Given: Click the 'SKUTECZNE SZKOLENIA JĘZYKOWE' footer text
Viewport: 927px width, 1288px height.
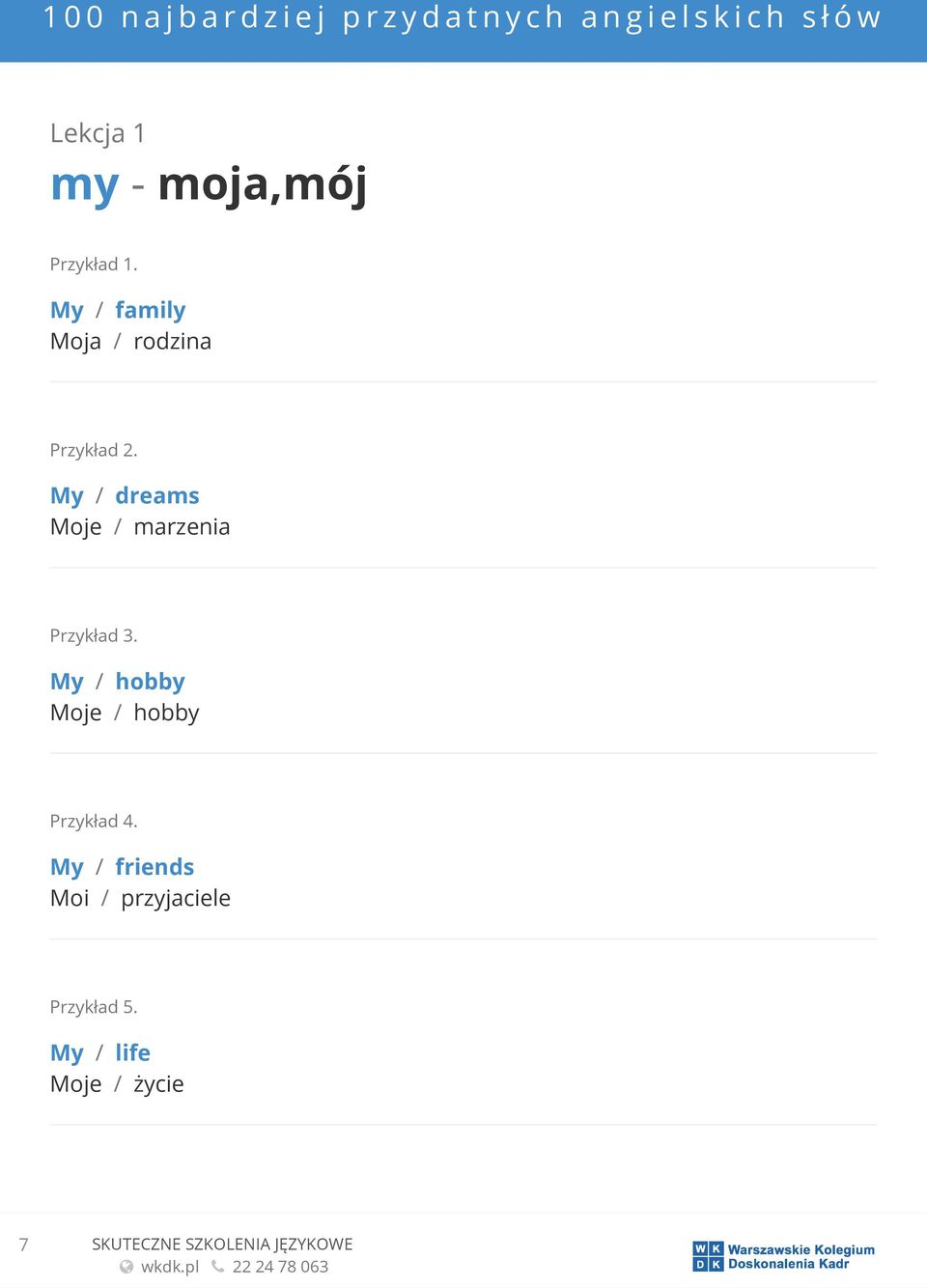Looking at the screenshot, I should click(222, 1245).
